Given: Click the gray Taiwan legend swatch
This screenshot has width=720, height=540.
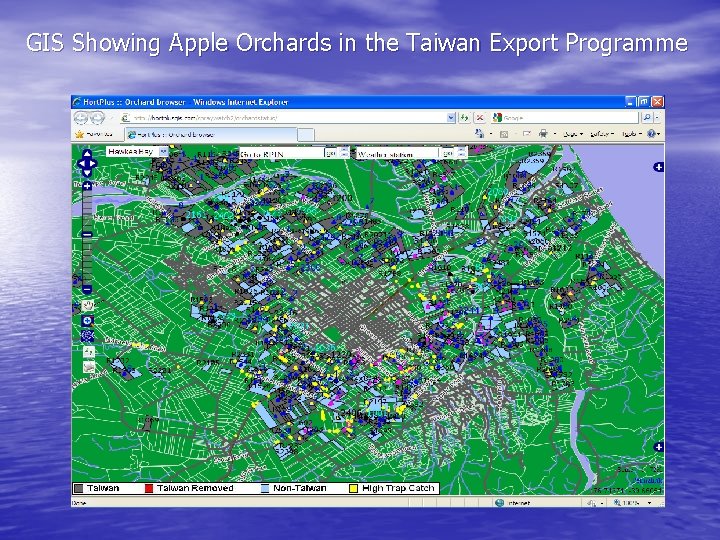Looking at the screenshot, I should pyautogui.click(x=79, y=489).
